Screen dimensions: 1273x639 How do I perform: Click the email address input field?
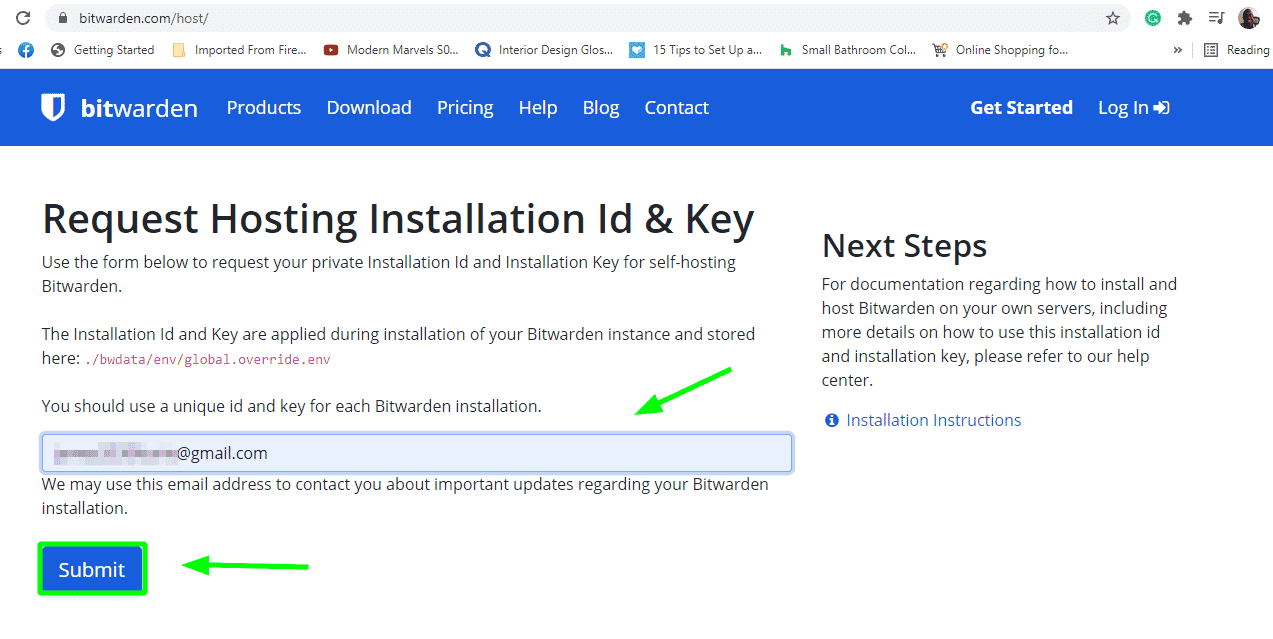(x=417, y=453)
